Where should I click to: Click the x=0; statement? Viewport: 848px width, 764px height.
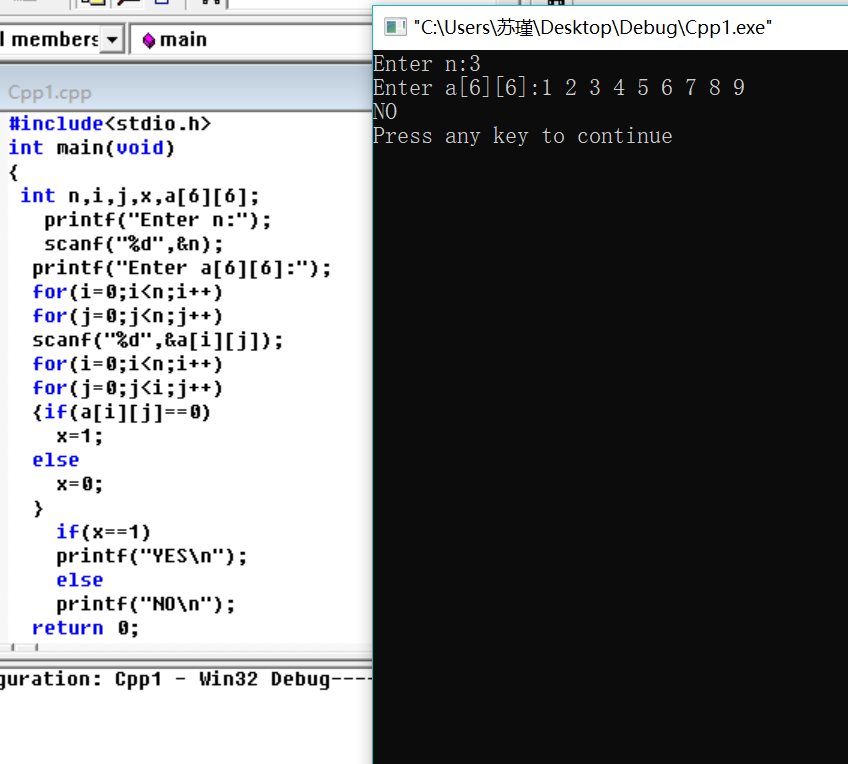pyautogui.click(x=80, y=484)
